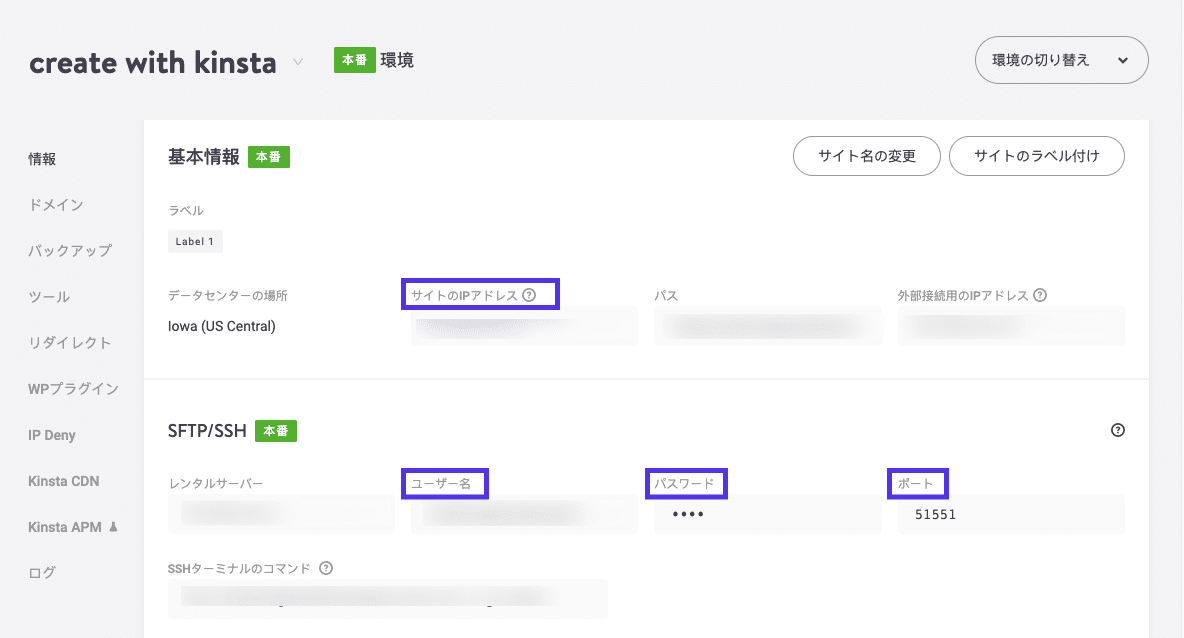Open the サイトのIPアドレス help tooltip icon
This screenshot has width=1184, height=638.
coord(530,294)
